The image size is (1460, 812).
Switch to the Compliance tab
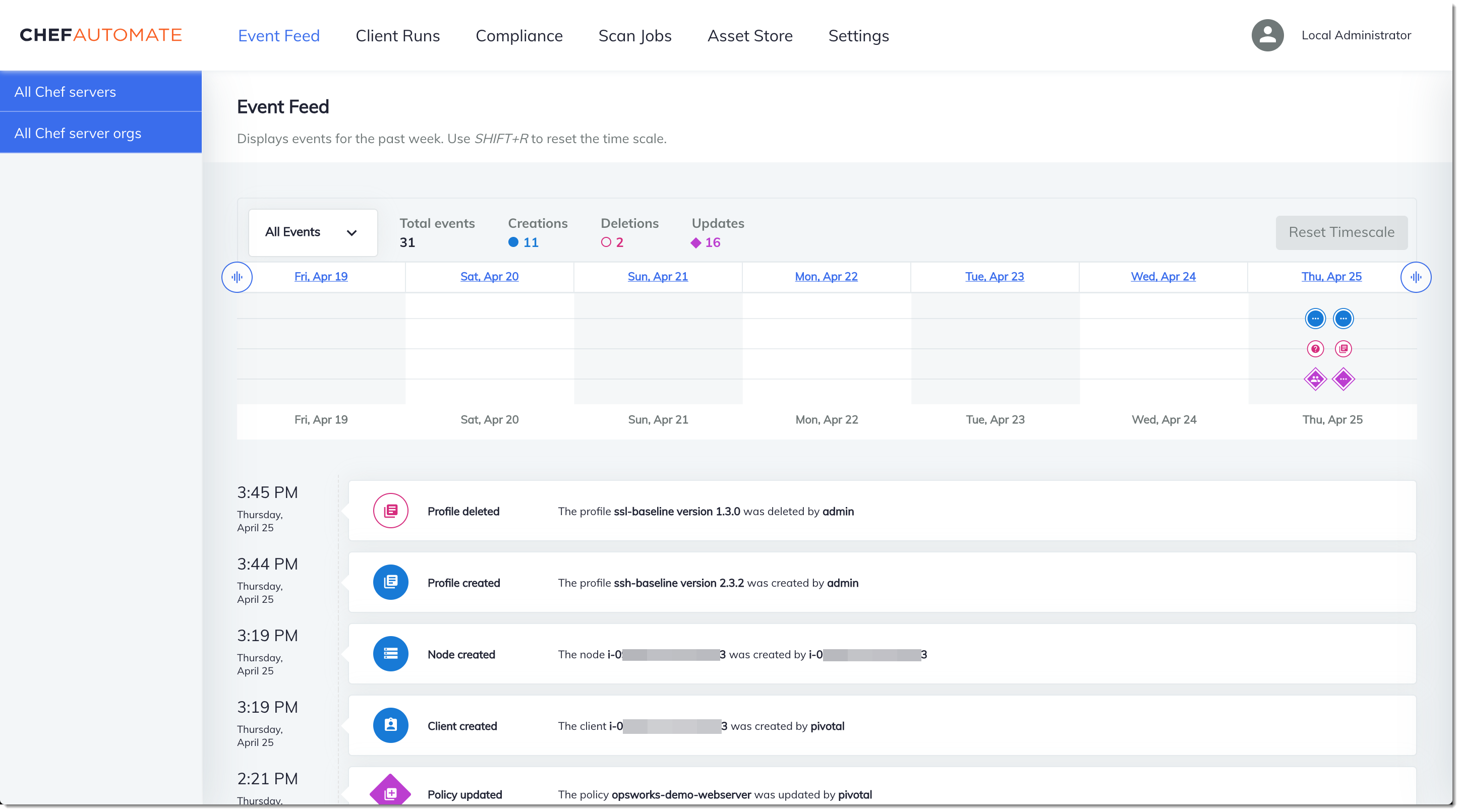(x=519, y=36)
